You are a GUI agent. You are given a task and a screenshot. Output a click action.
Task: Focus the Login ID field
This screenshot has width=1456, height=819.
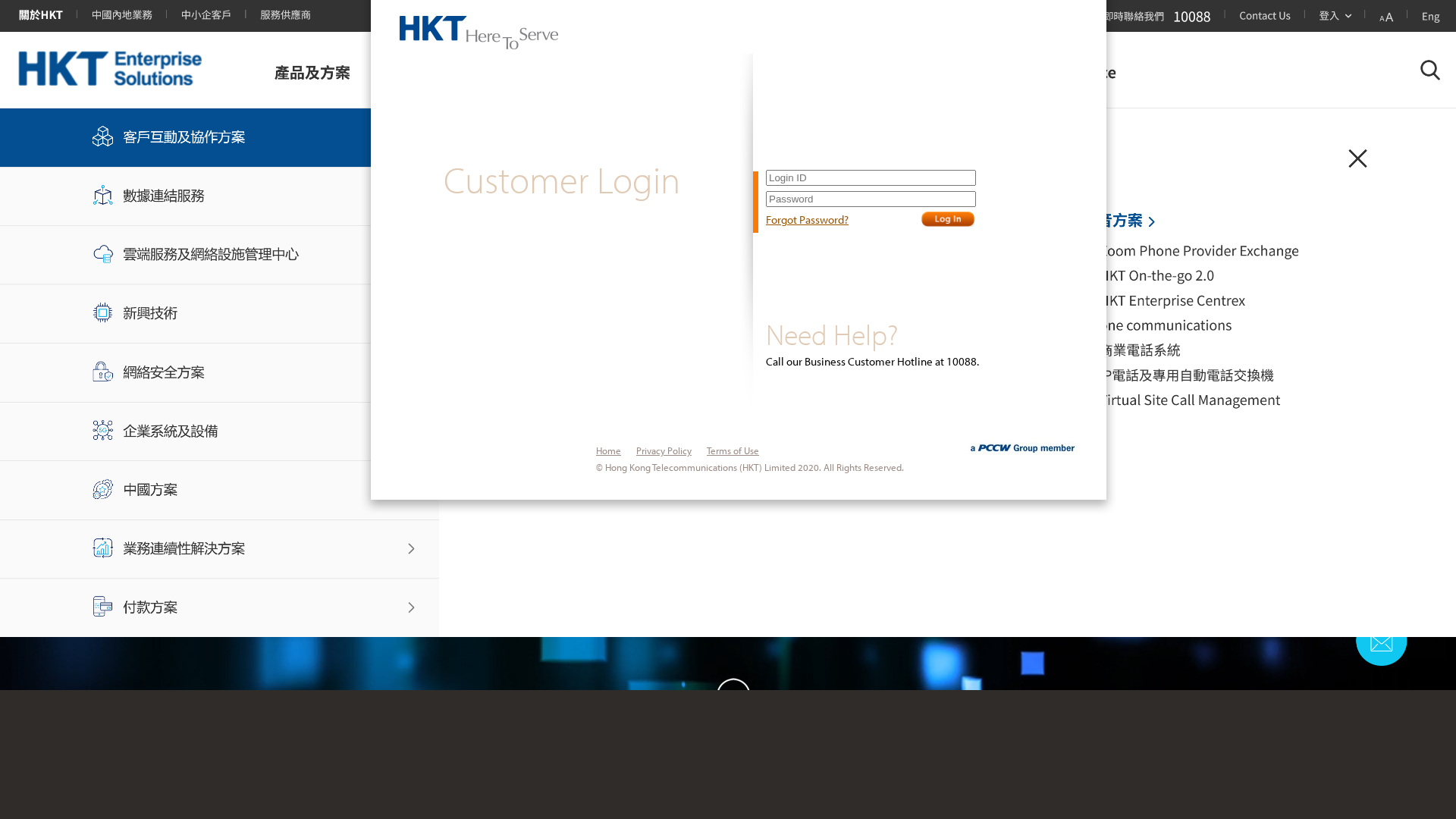[871, 178]
